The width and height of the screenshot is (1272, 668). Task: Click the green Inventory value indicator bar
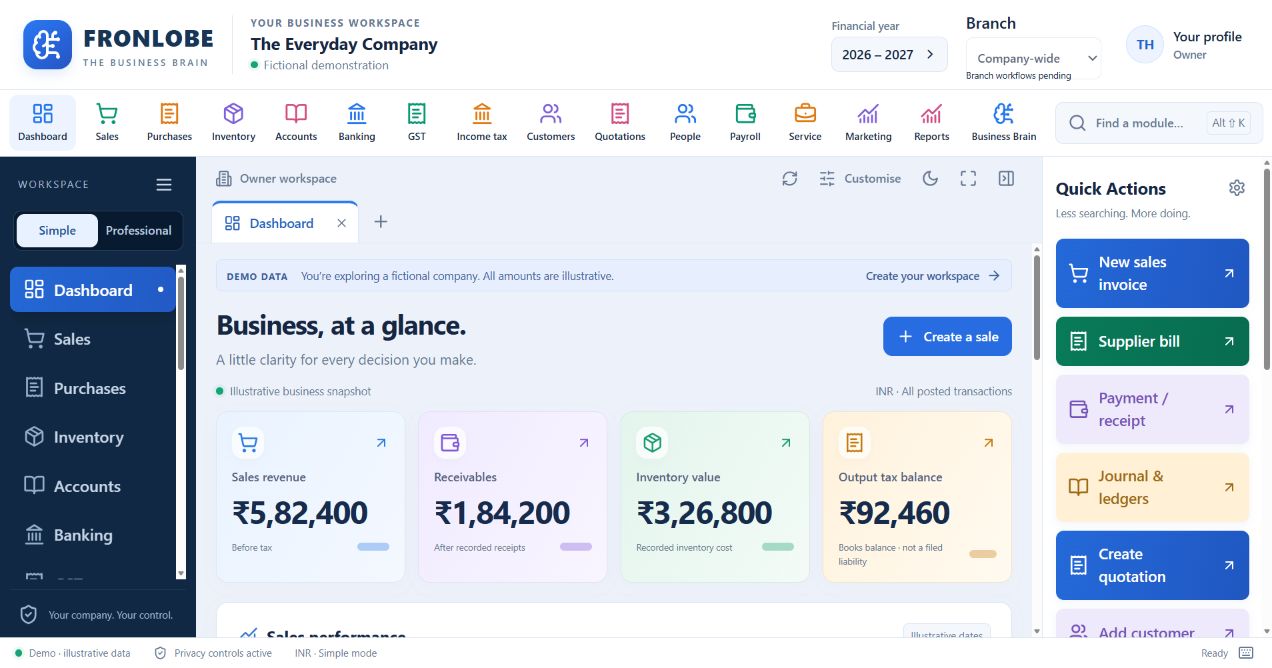tap(778, 547)
